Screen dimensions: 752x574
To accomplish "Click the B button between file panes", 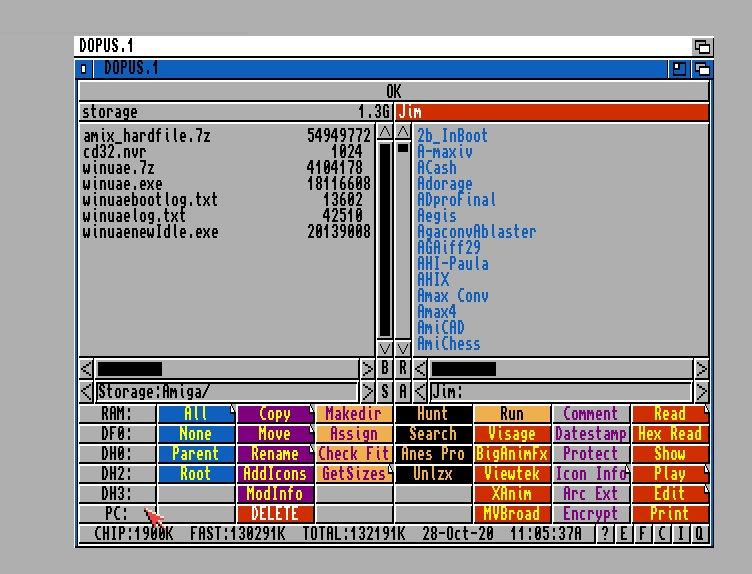I will click(x=385, y=368).
